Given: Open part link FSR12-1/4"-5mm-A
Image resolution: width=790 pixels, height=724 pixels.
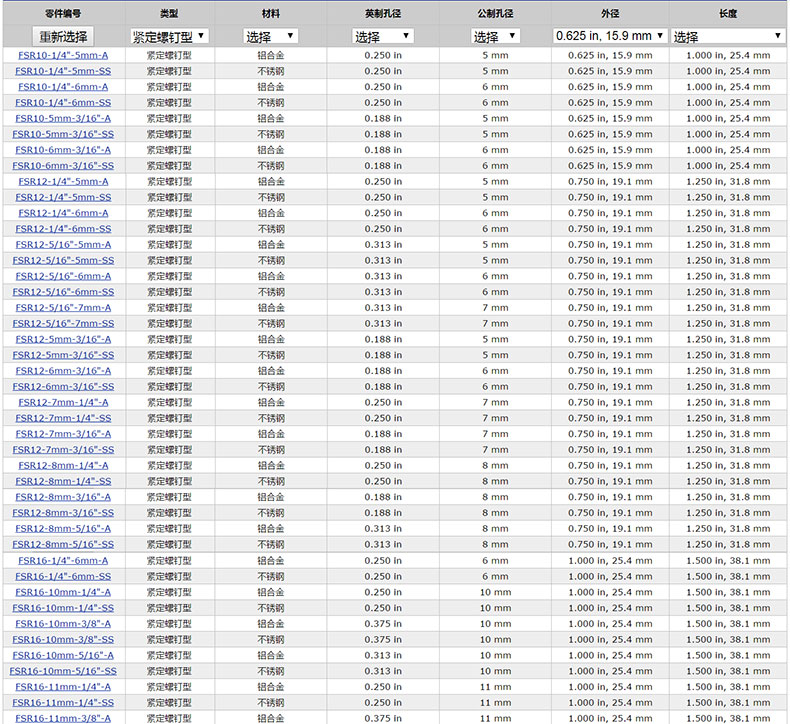Looking at the screenshot, I should tap(63, 181).
